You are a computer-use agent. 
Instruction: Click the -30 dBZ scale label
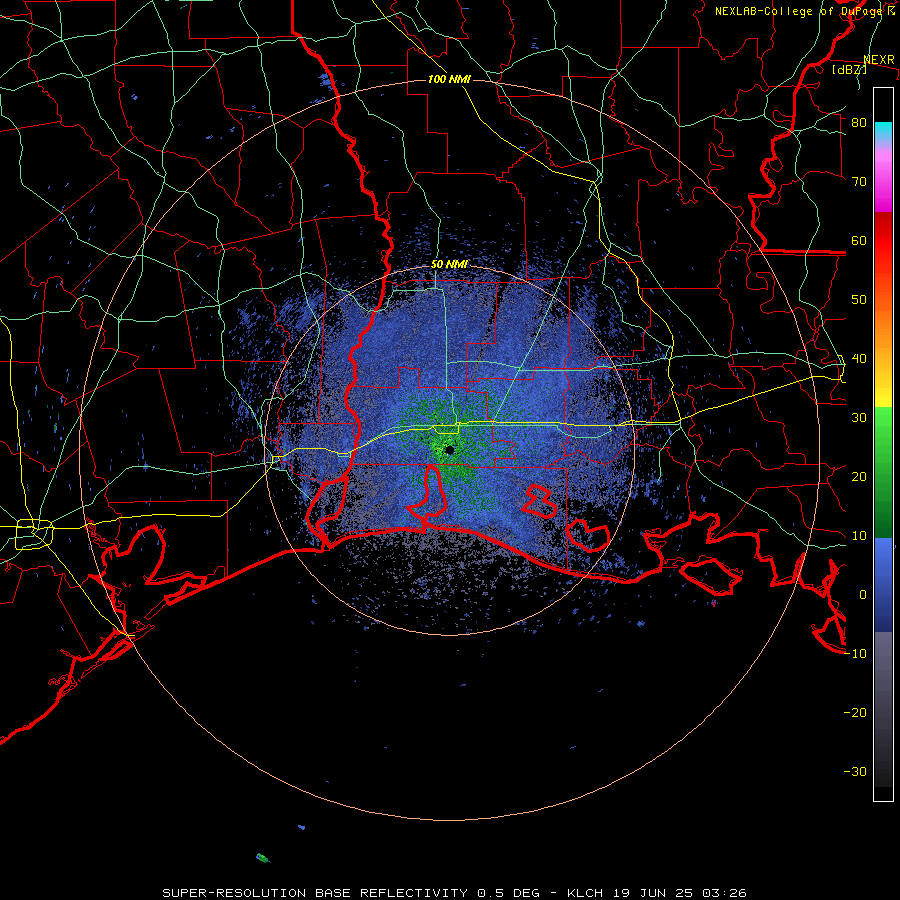tap(855, 771)
